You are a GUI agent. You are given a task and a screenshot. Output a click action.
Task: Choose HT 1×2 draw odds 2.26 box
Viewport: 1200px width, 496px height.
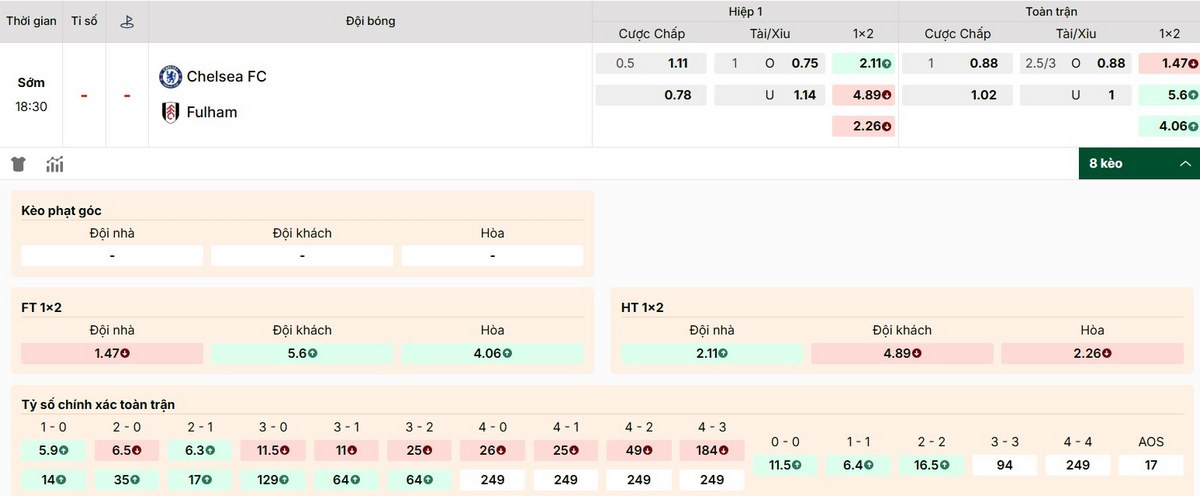[x=1092, y=353]
